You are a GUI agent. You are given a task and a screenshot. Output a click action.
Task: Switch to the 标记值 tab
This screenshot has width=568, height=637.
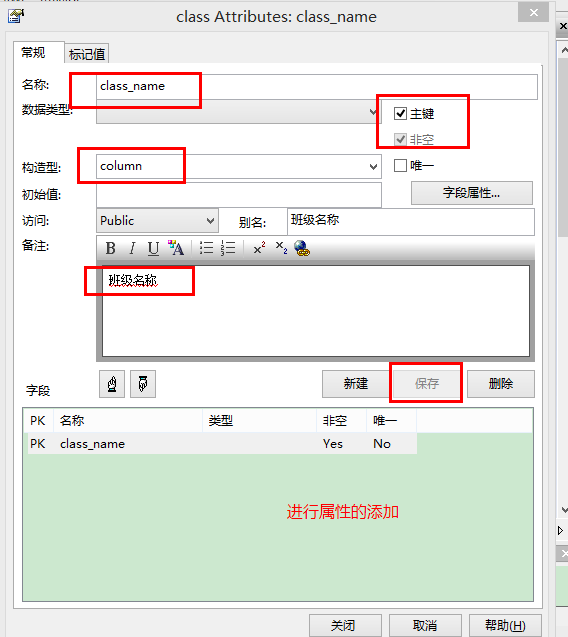[87, 54]
